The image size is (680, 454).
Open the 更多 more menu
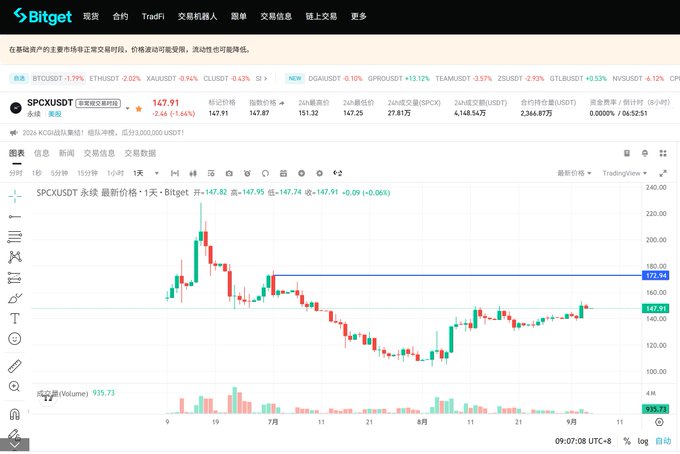pos(359,16)
